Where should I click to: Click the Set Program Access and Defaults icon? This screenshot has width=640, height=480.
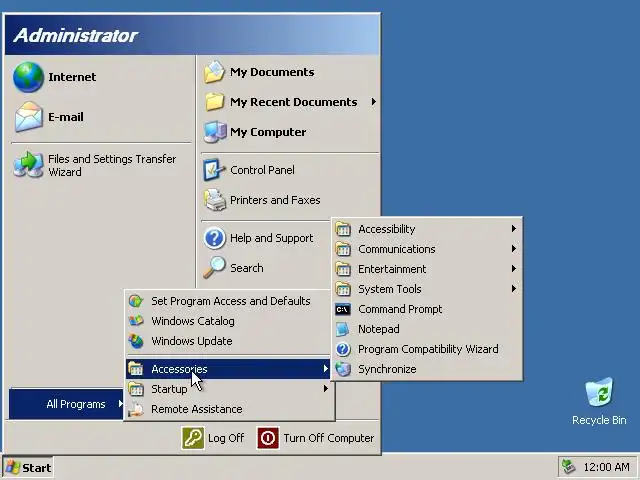coord(136,301)
